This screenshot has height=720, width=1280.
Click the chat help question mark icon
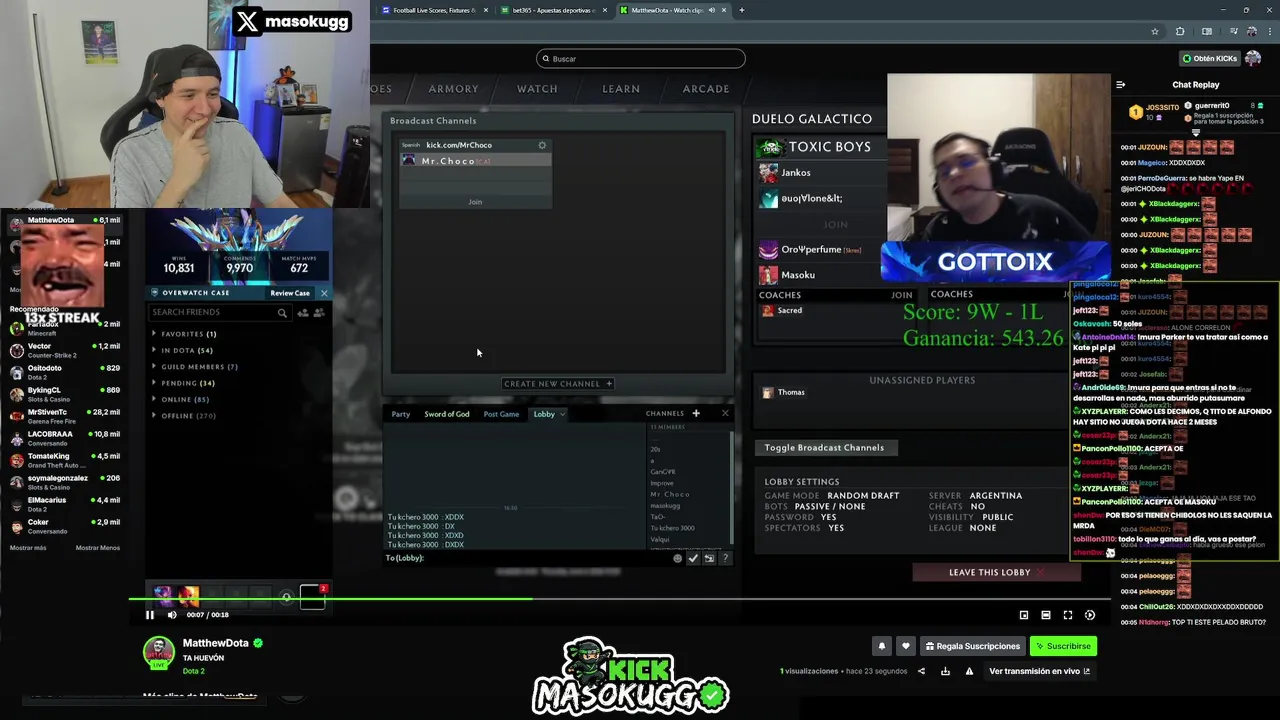pyautogui.click(x=725, y=558)
